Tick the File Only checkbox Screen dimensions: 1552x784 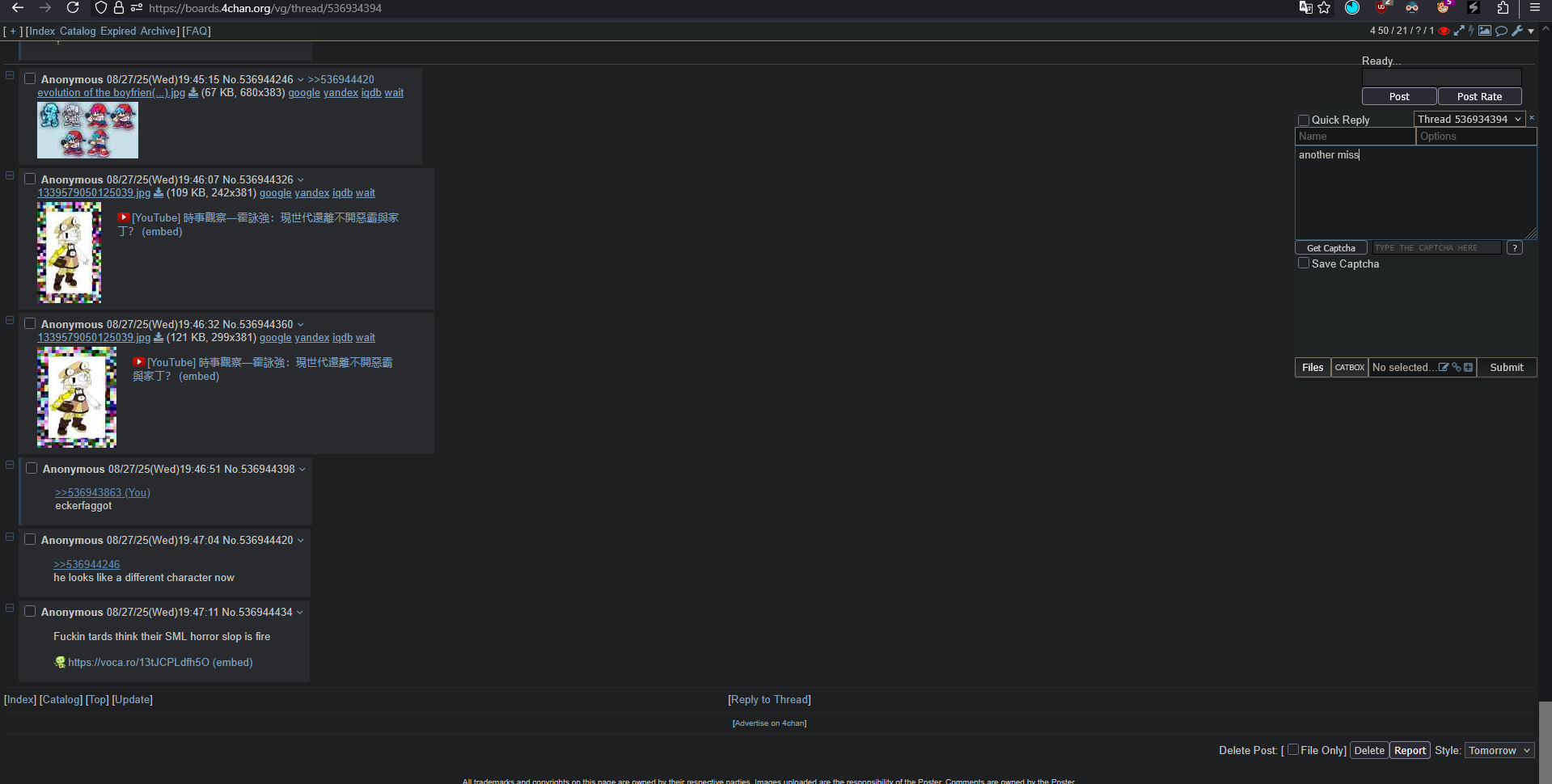click(x=1293, y=750)
